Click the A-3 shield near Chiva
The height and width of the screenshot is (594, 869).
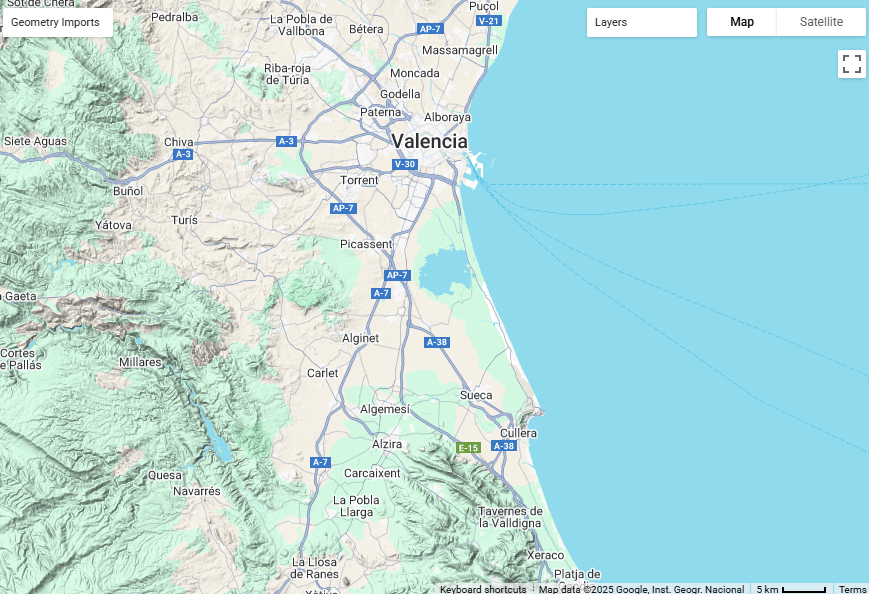click(183, 155)
